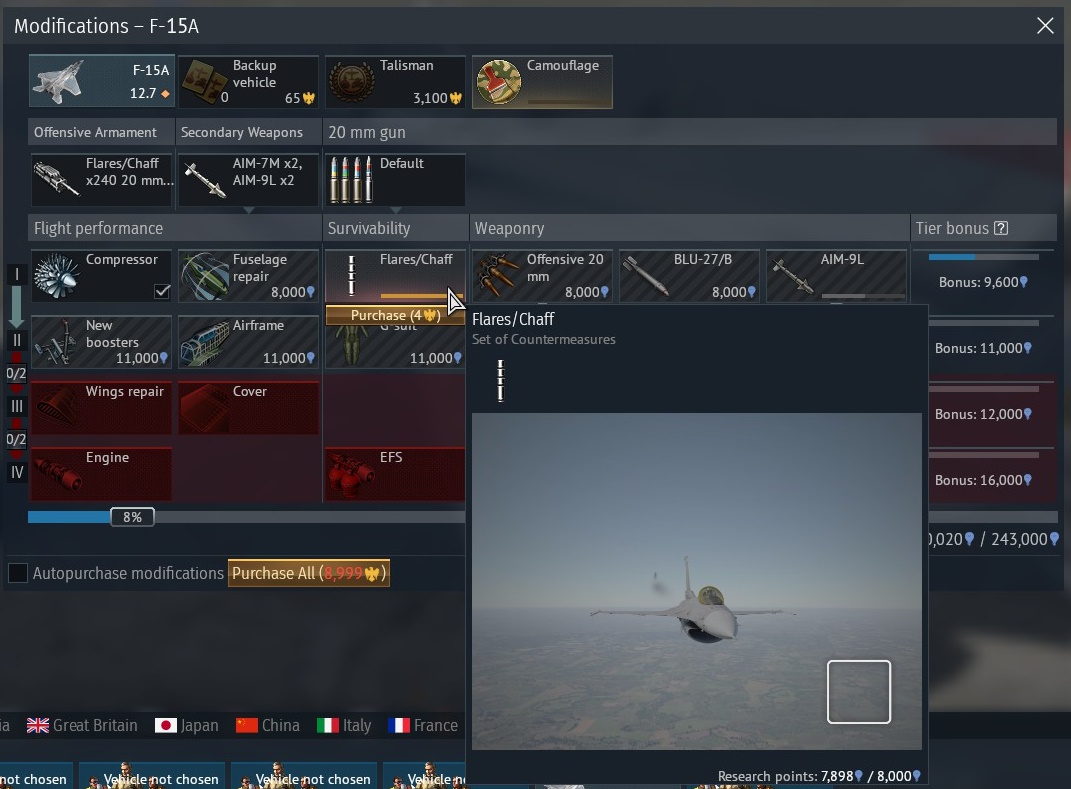This screenshot has height=789, width=1071.
Task: Click the Flares/Chaff preview video
Action: (697, 581)
